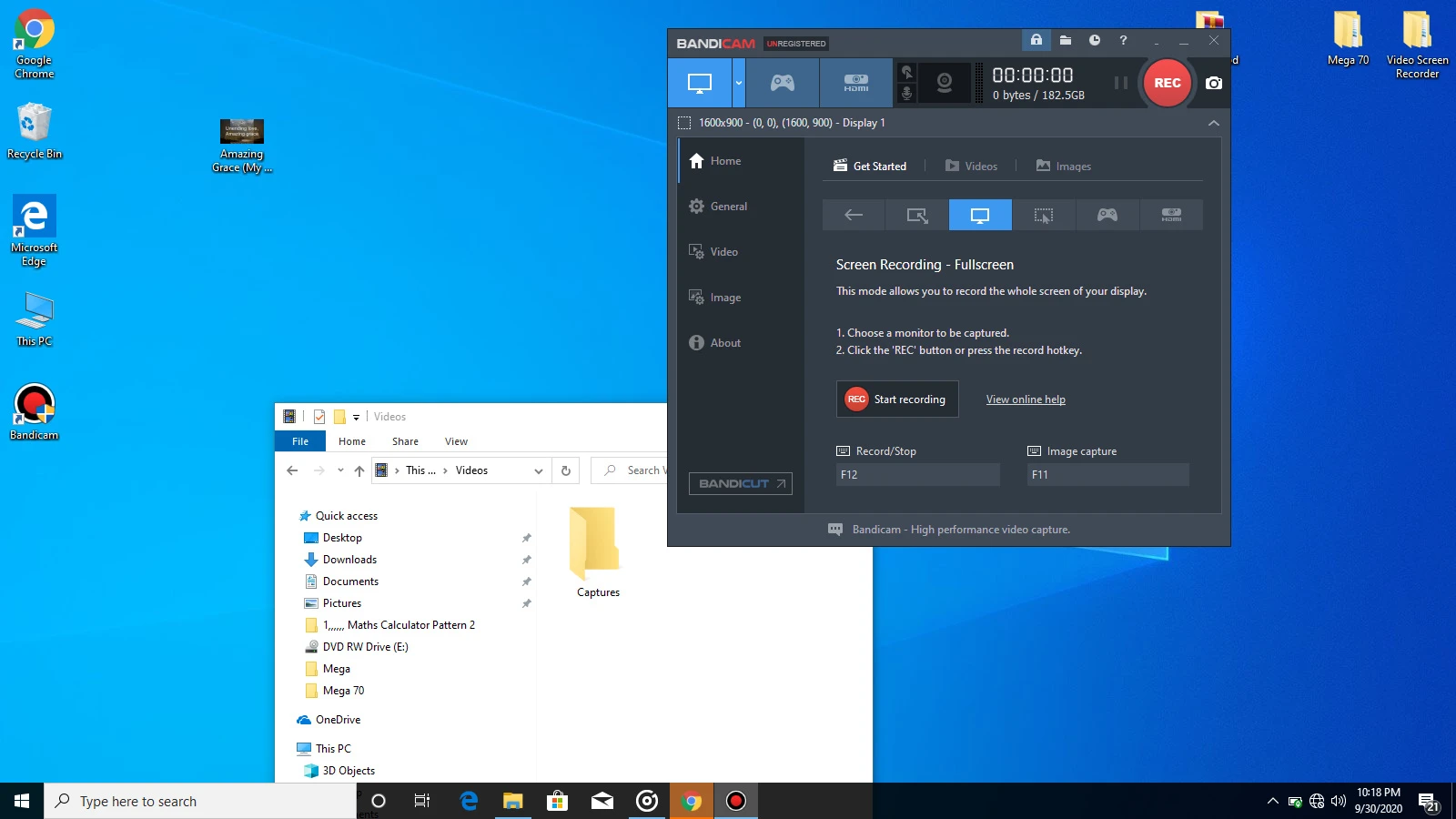Click Record/Stop hotkey field F12
Screen dimensions: 1456x819
click(x=917, y=474)
